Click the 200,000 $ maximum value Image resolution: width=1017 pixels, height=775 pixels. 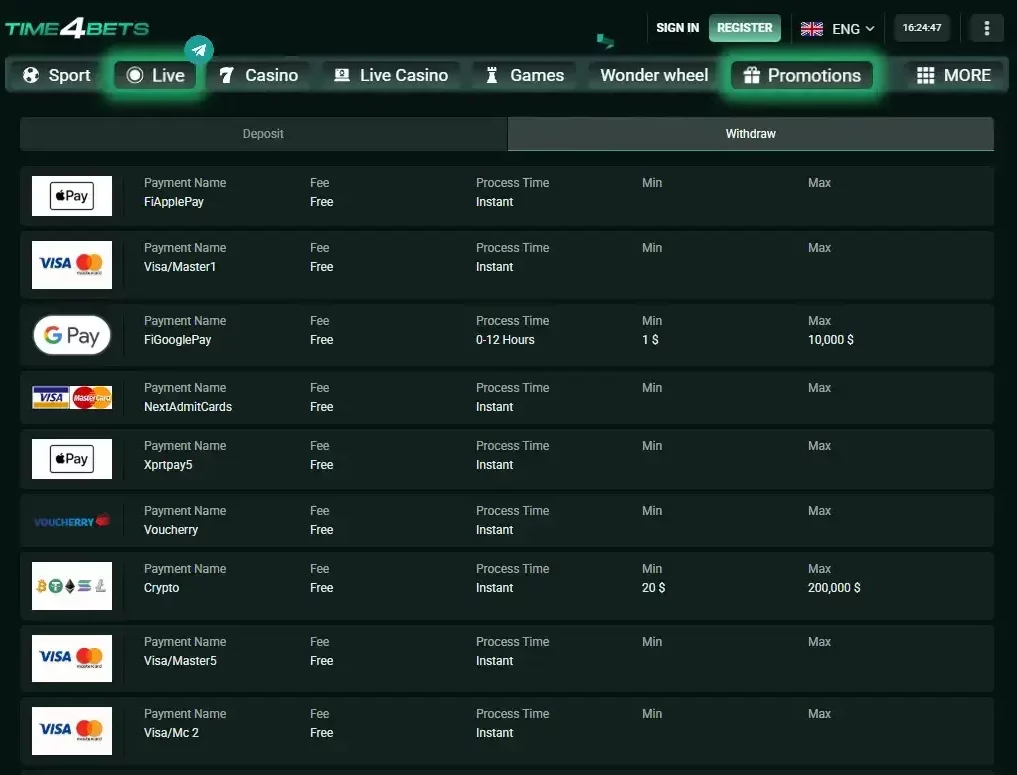[834, 588]
